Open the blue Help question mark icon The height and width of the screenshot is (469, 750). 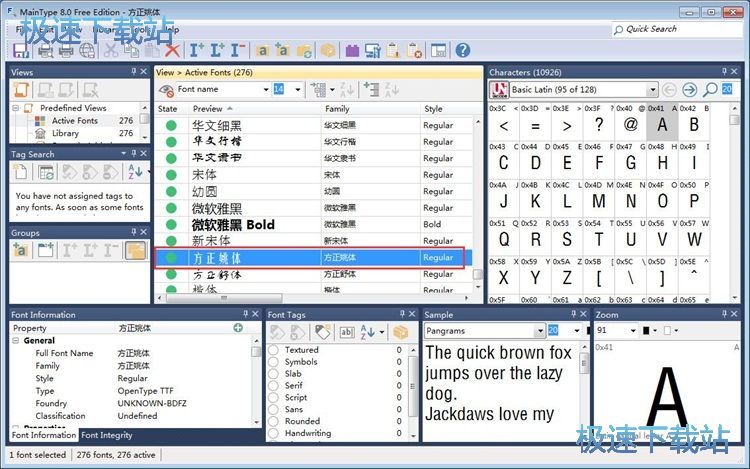tap(462, 50)
